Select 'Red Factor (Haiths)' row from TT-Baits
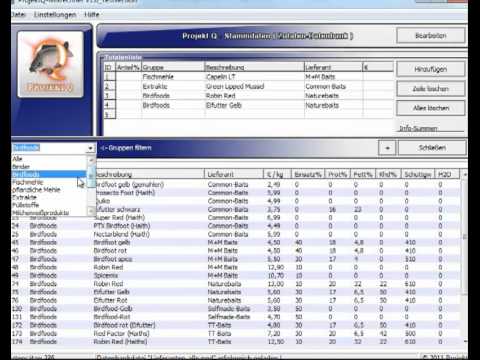Viewport: 480px width, 360px height. (x=235, y=333)
